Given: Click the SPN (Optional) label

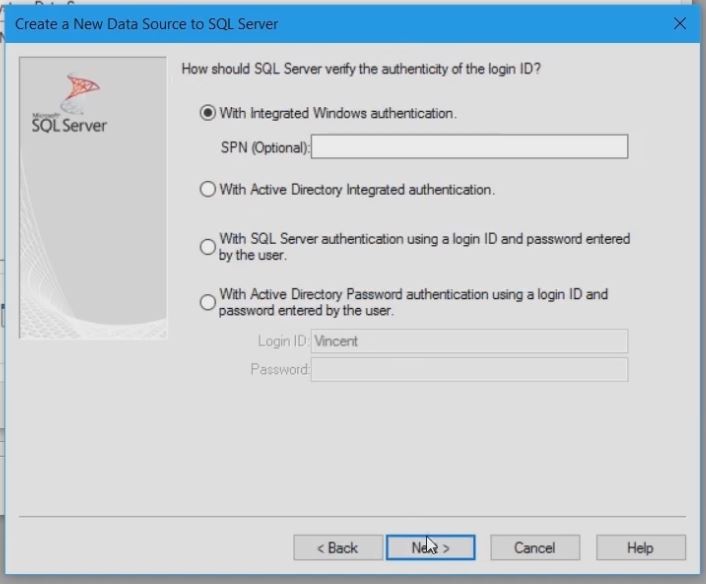Looking at the screenshot, I should [x=265, y=148].
